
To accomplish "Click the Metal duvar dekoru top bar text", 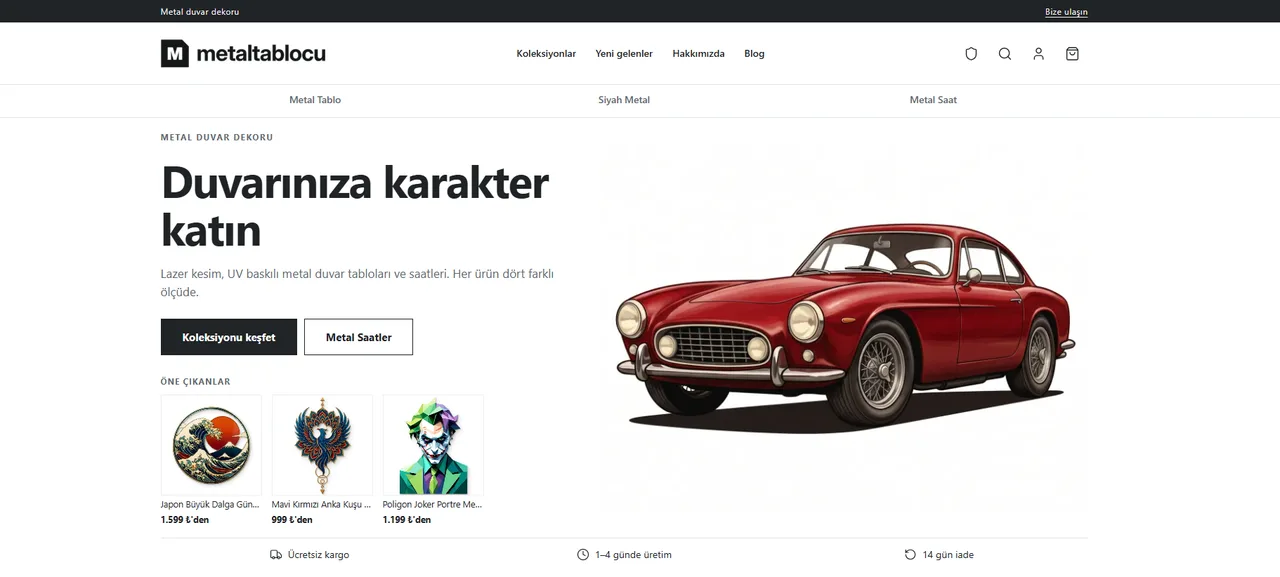I will coord(200,12).
